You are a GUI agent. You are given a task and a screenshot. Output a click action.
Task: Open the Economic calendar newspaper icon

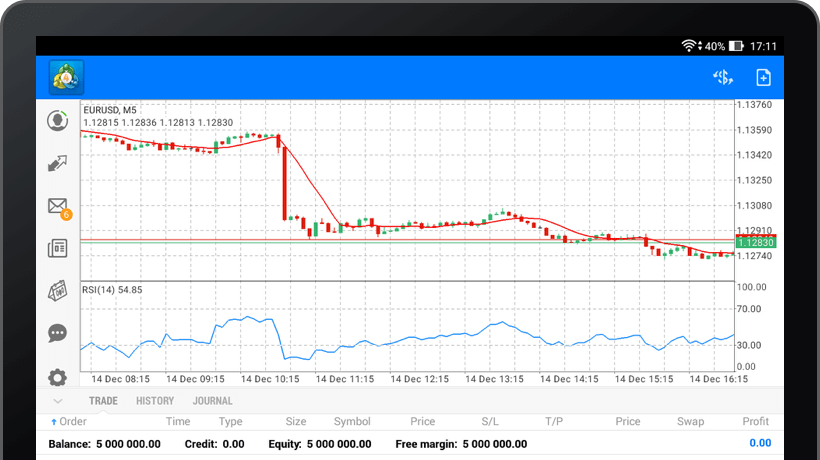(x=58, y=291)
